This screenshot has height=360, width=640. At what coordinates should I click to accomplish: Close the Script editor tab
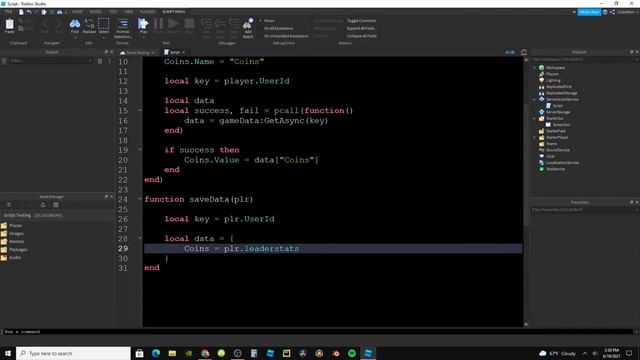pyautogui.click(x=184, y=52)
